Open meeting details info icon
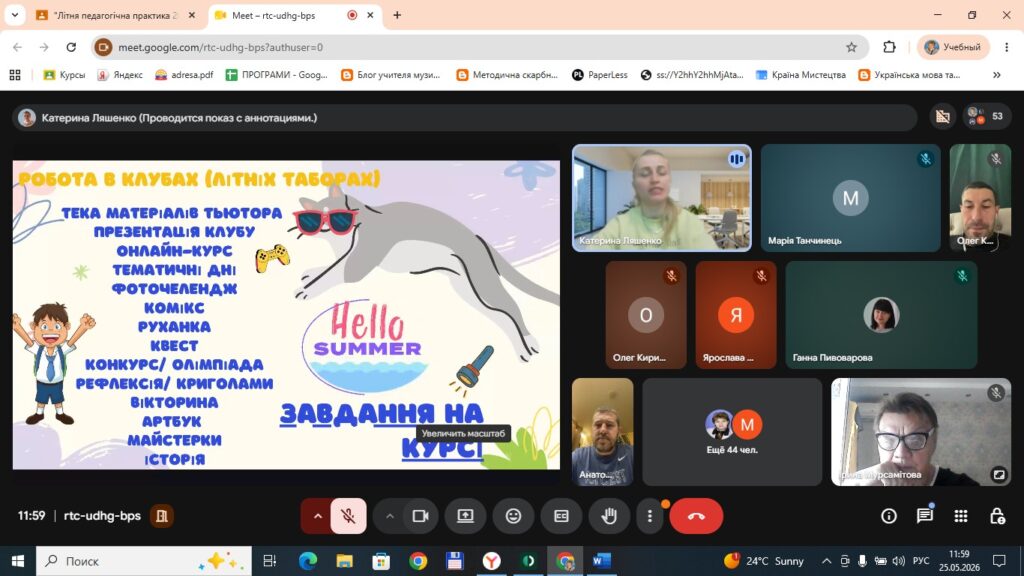The height and width of the screenshot is (576, 1024). point(889,516)
